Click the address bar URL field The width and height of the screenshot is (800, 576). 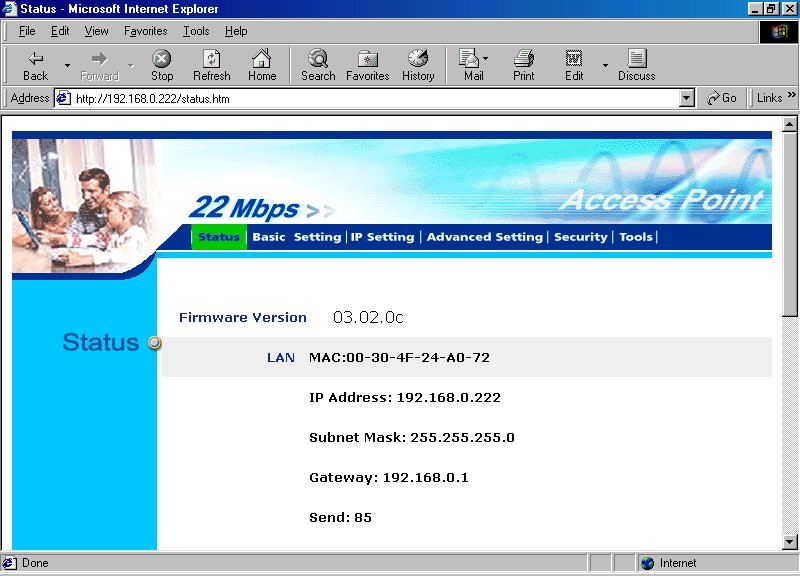370,98
